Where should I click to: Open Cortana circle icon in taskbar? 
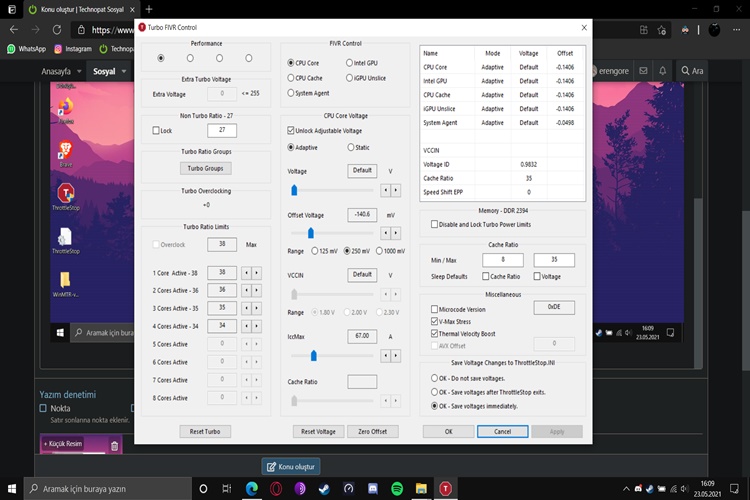pyautogui.click(x=203, y=489)
